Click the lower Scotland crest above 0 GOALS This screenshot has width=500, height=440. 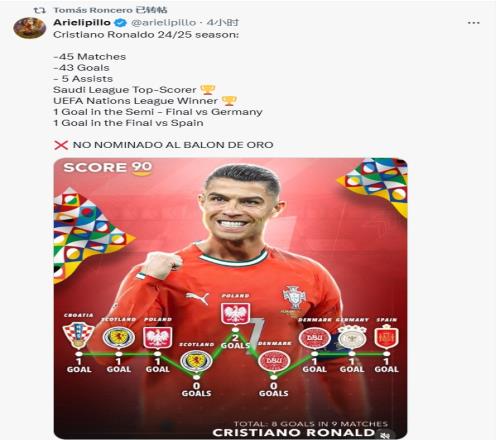tap(196, 361)
